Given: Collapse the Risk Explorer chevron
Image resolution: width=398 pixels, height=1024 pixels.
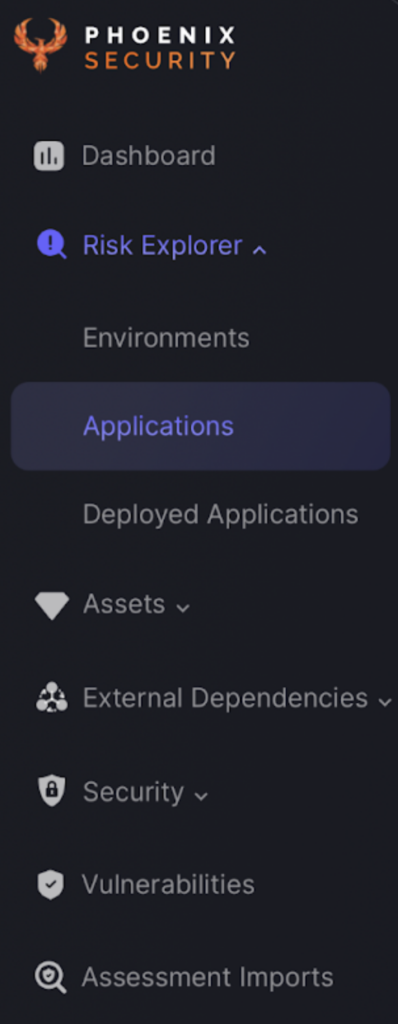Looking at the screenshot, I should coord(259,249).
